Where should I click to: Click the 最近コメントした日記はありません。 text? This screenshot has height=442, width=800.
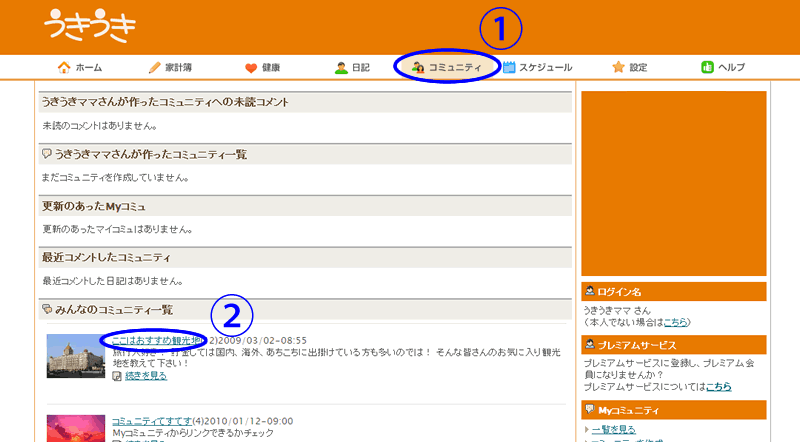pyautogui.click(x=113, y=281)
